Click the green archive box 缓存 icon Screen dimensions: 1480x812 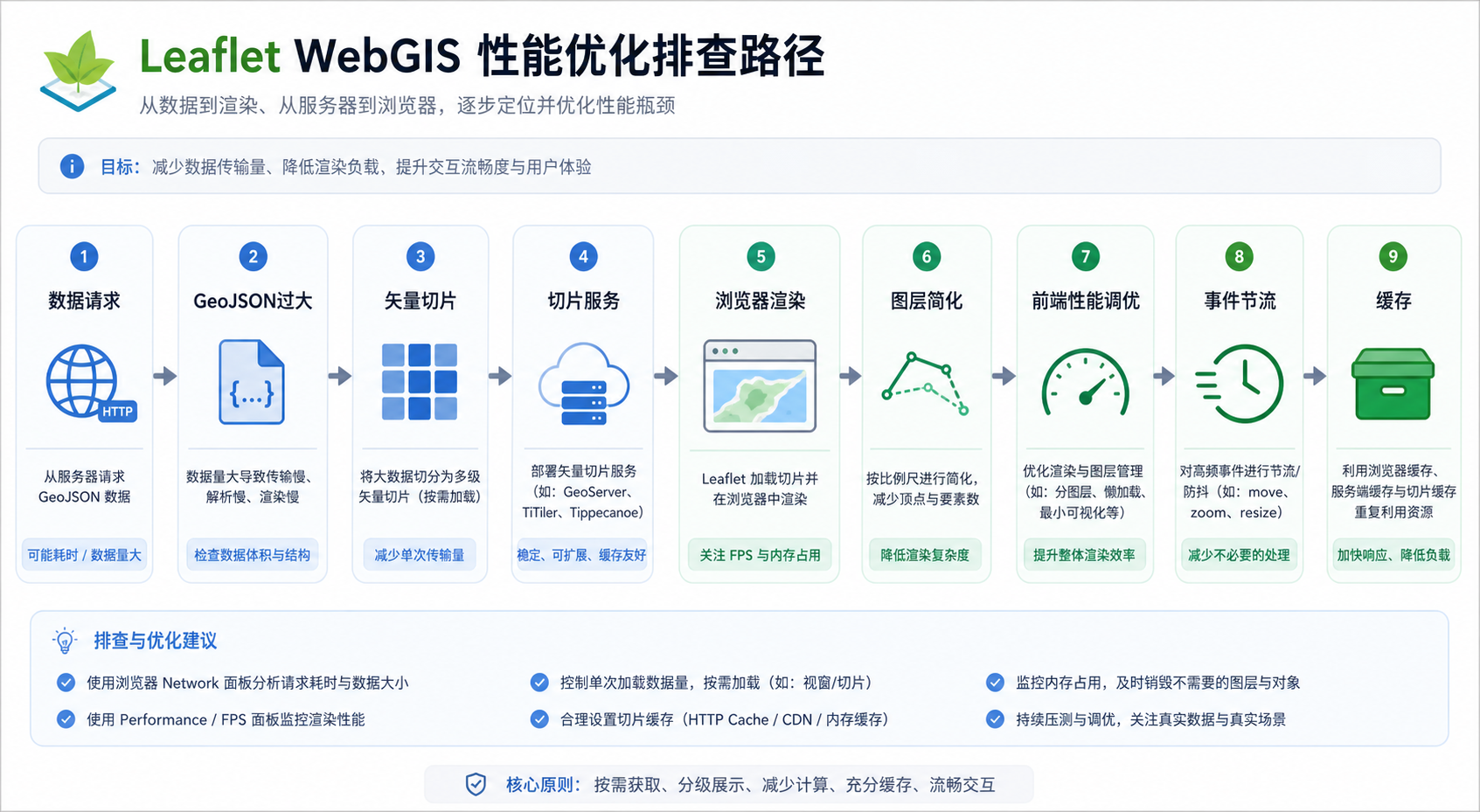tap(1393, 384)
